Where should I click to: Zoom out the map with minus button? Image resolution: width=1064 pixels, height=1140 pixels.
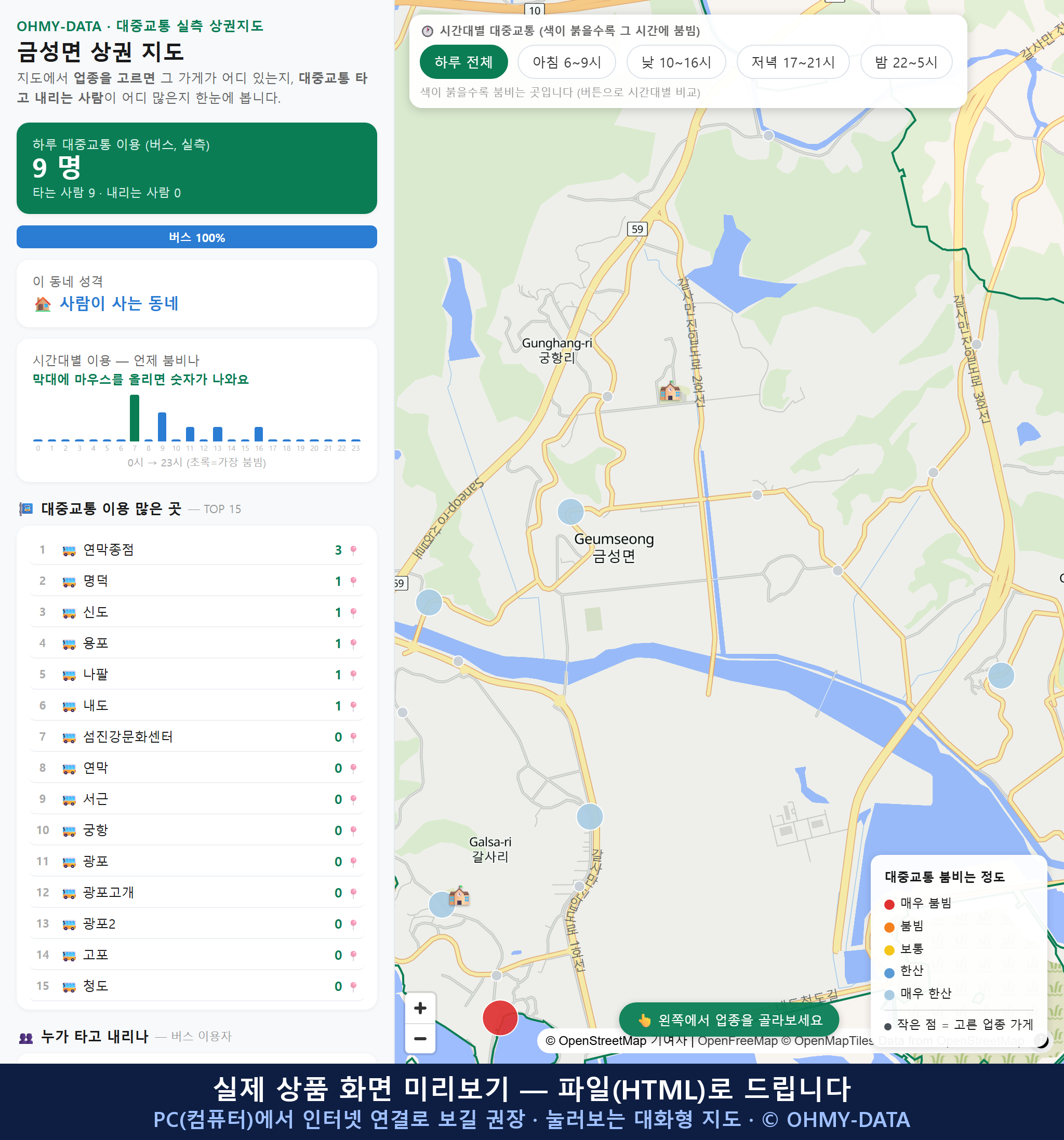tap(420, 1039)
